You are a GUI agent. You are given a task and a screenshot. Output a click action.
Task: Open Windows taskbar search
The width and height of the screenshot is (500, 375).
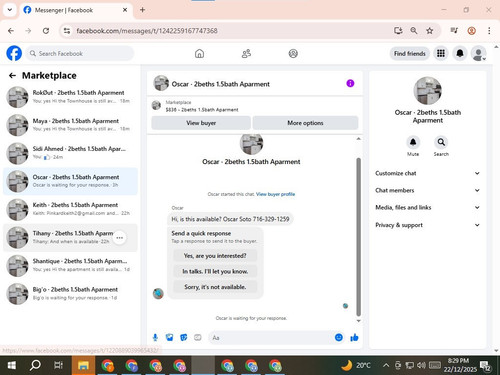[x=35, y=365]
